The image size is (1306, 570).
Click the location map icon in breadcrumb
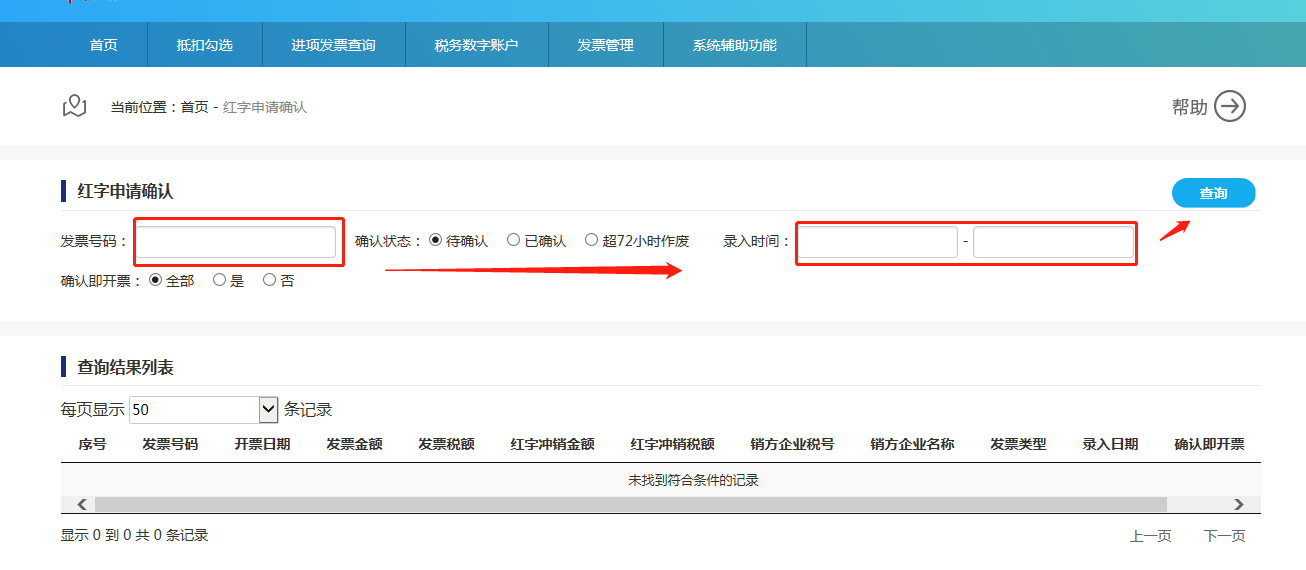74,106
